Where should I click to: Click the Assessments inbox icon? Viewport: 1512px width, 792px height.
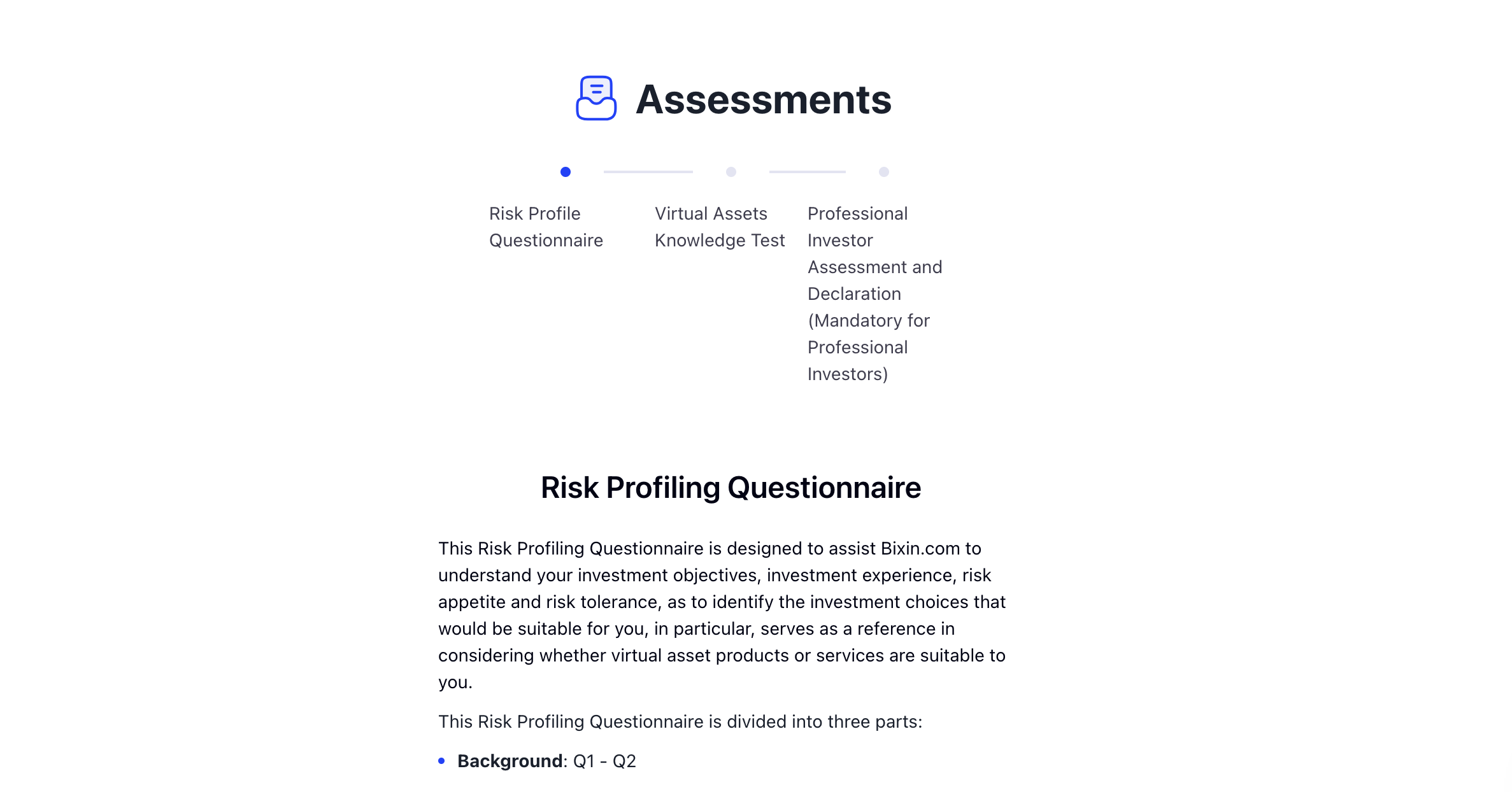(596, 98)
